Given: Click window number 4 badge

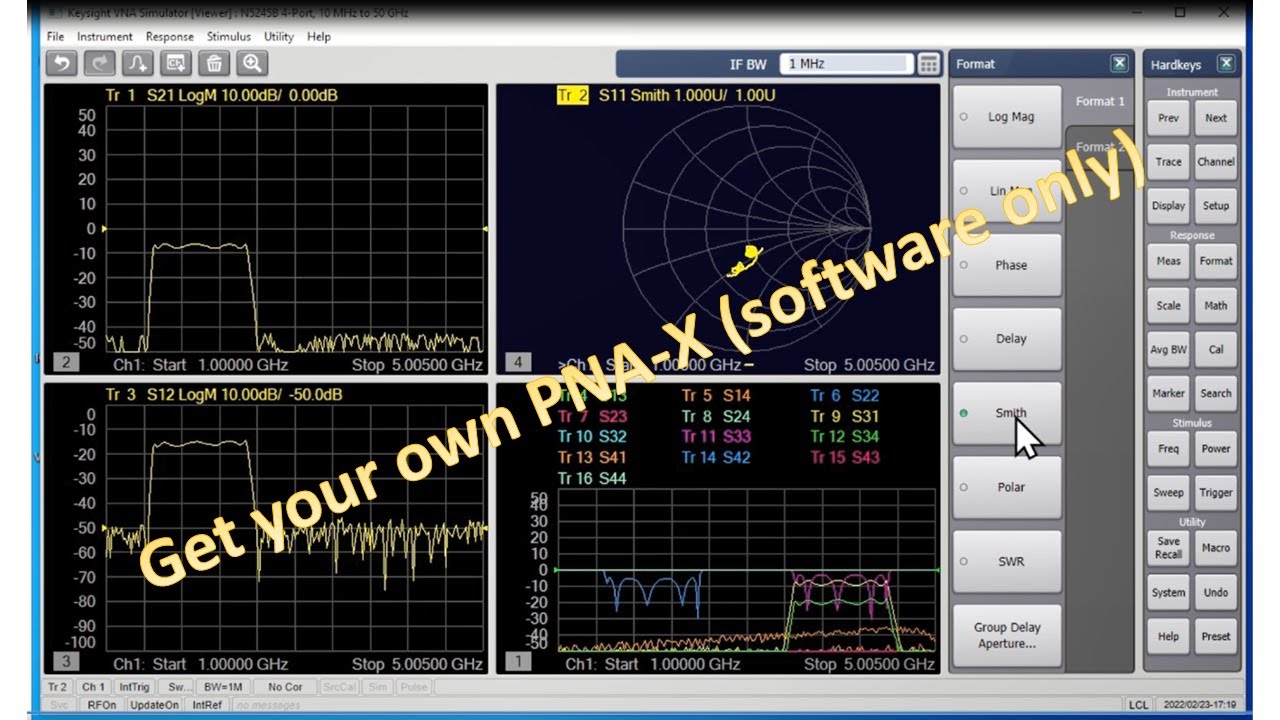Looking at the screenshot, I should coord(517,362).
